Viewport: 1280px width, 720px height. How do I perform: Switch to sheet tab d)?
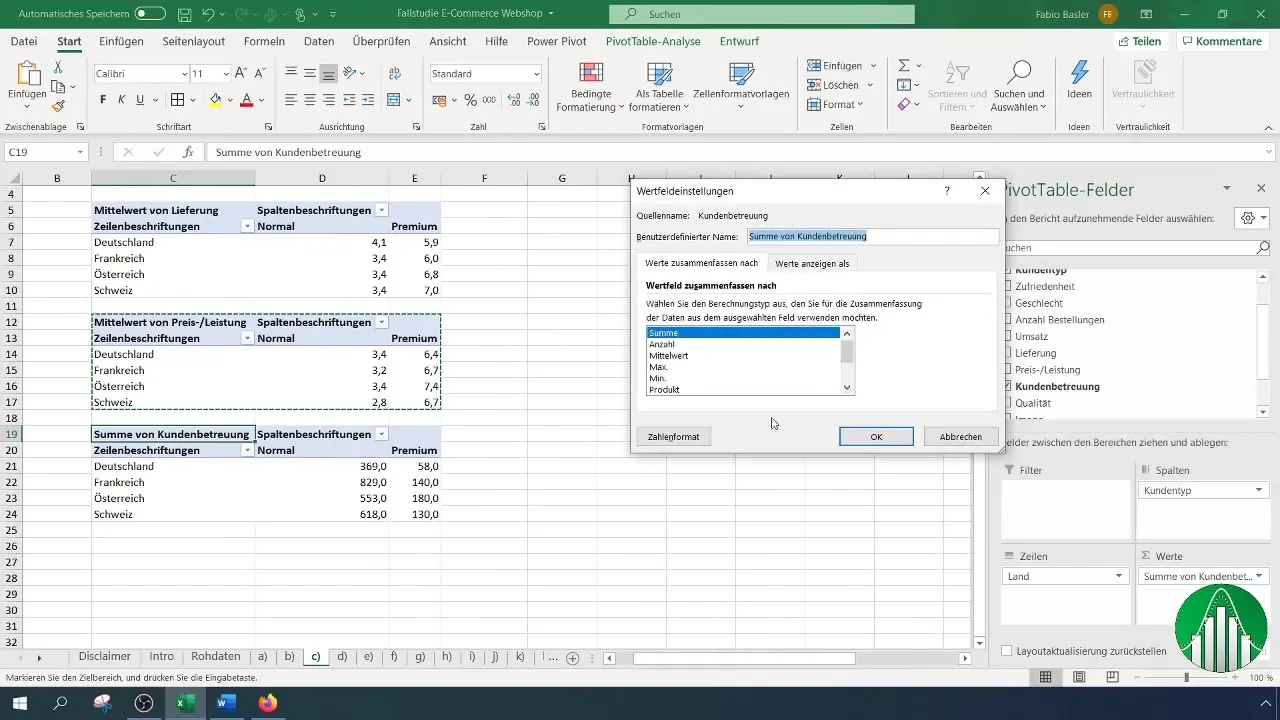(x=342, y=657)
